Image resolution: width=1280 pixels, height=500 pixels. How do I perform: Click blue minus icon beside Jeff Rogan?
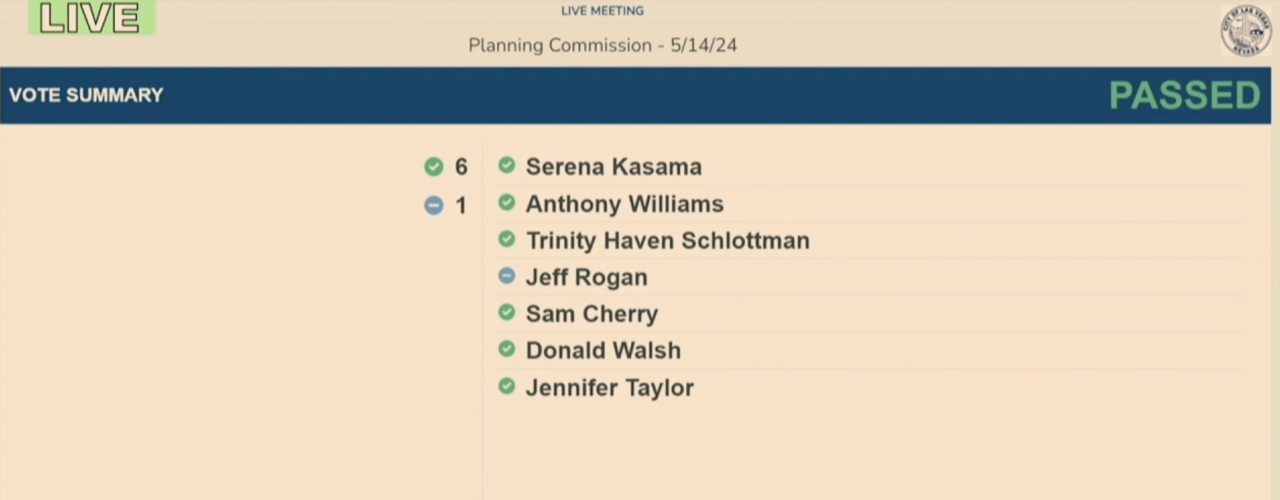tap(507, 276)
